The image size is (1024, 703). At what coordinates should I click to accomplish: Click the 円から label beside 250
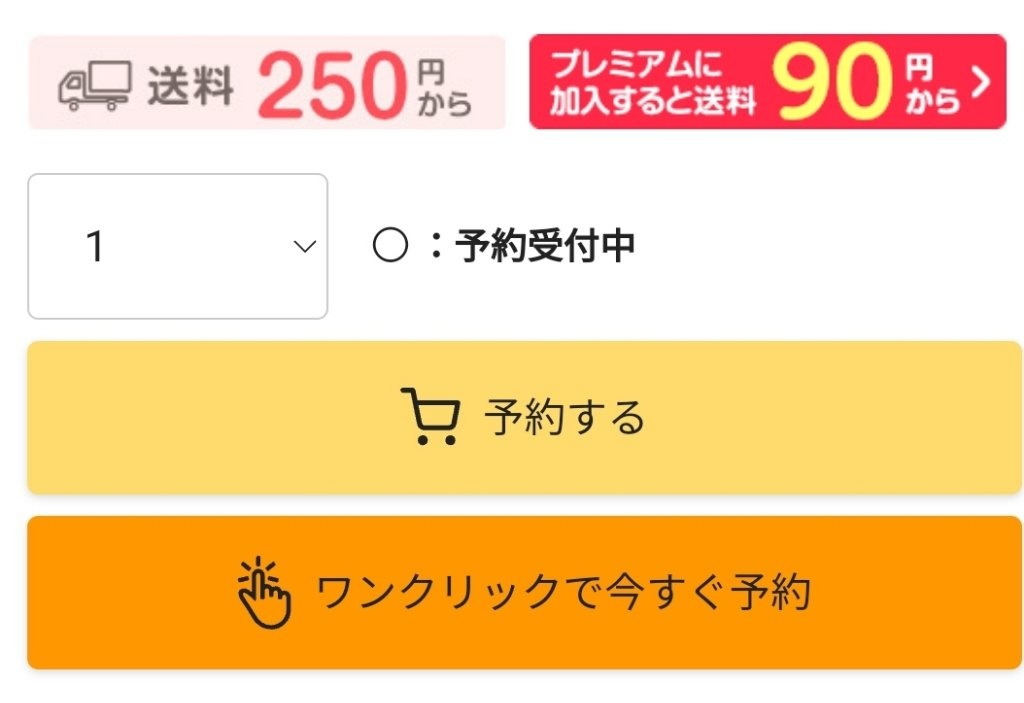(x=444, y=88)
